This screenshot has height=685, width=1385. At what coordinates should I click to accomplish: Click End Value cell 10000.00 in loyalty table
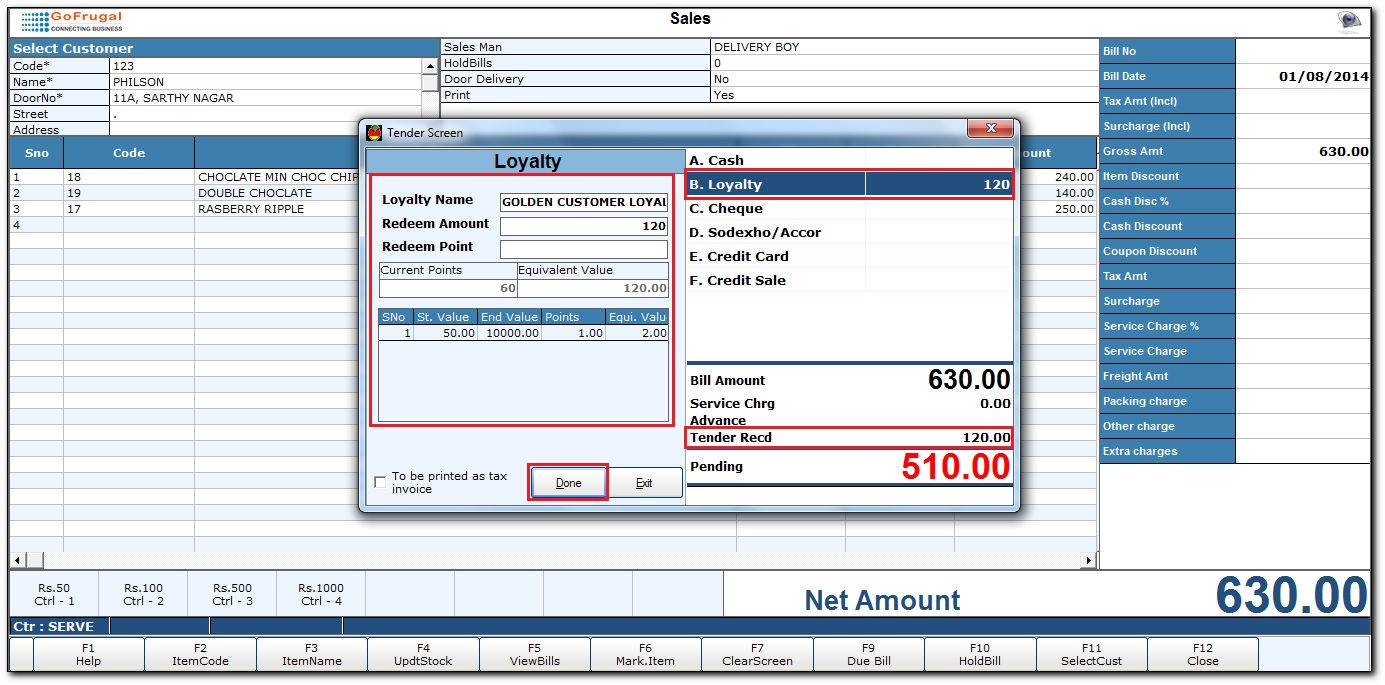509,333
